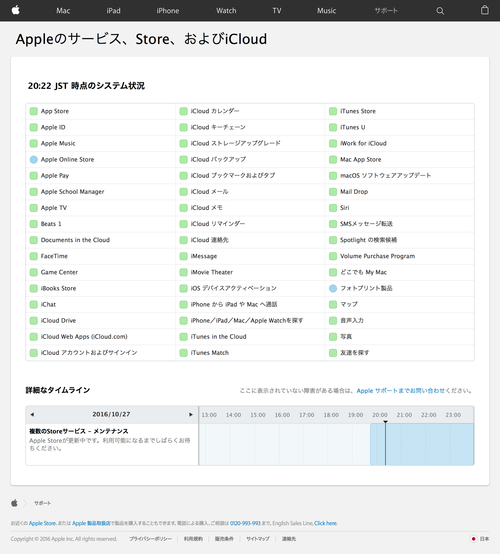Click the iWork for iCloud entry
The image size is (500, 554).
click(363, 143)
